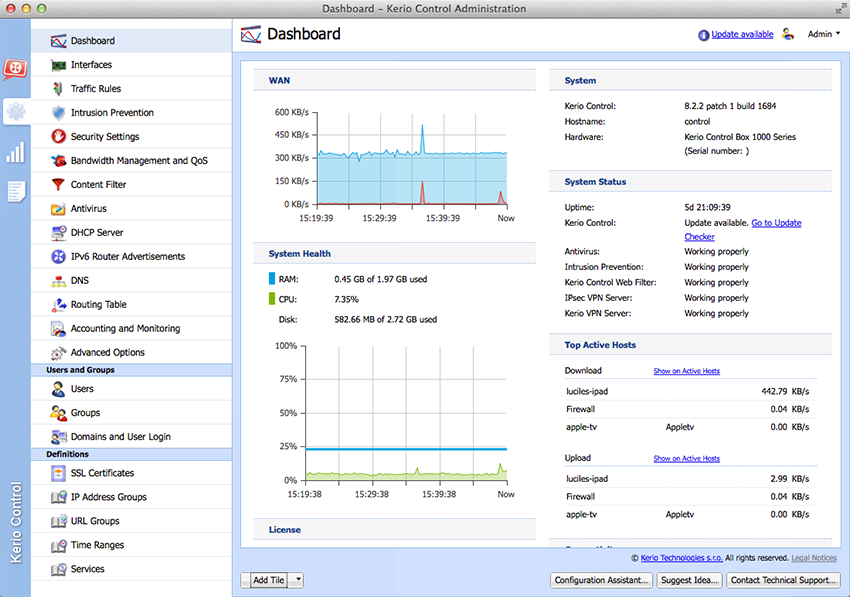Click the Security Settings red icon
The width and height of the screenshot is (850, 597).
pos(58,137)
